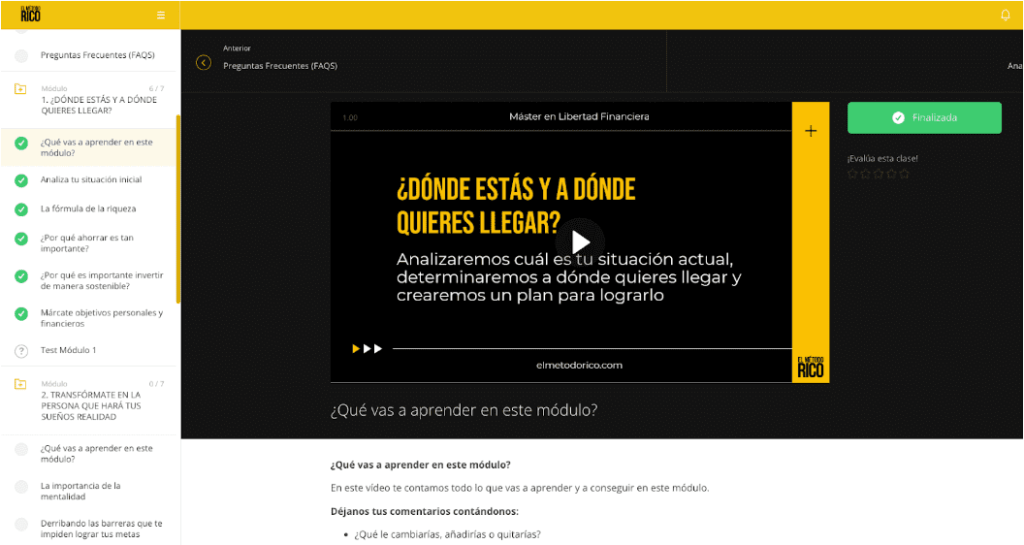Toggle the hamburger sidebar menu
Image resolution: width=1024 pixels, height=545 pixels.
161,15
